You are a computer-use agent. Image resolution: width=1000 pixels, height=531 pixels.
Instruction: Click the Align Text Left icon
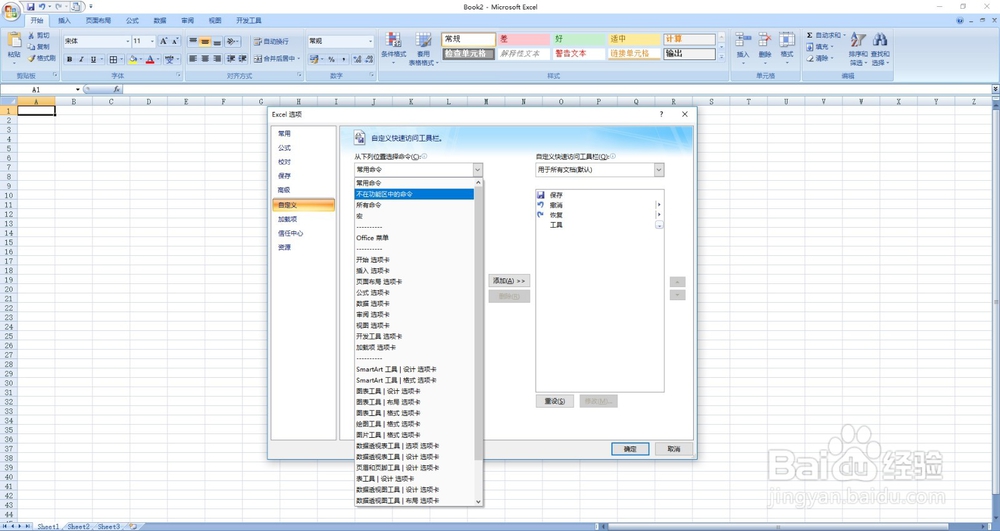tap(193, 59)
